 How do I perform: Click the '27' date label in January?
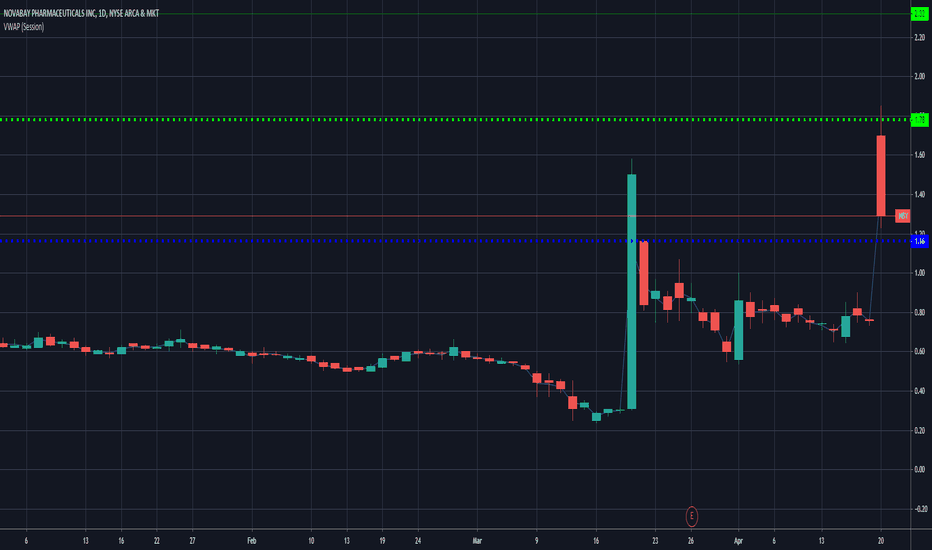coord(192,540)
